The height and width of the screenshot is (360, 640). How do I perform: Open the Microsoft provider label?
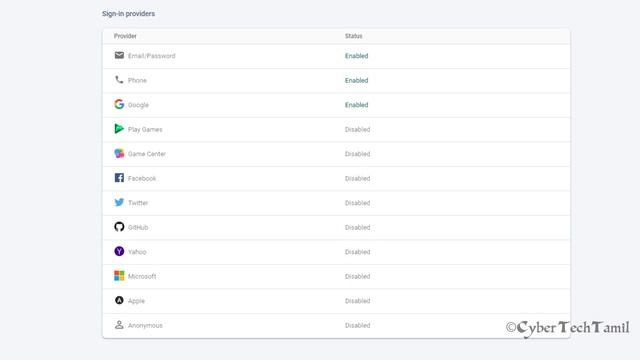tap(142, 276)
